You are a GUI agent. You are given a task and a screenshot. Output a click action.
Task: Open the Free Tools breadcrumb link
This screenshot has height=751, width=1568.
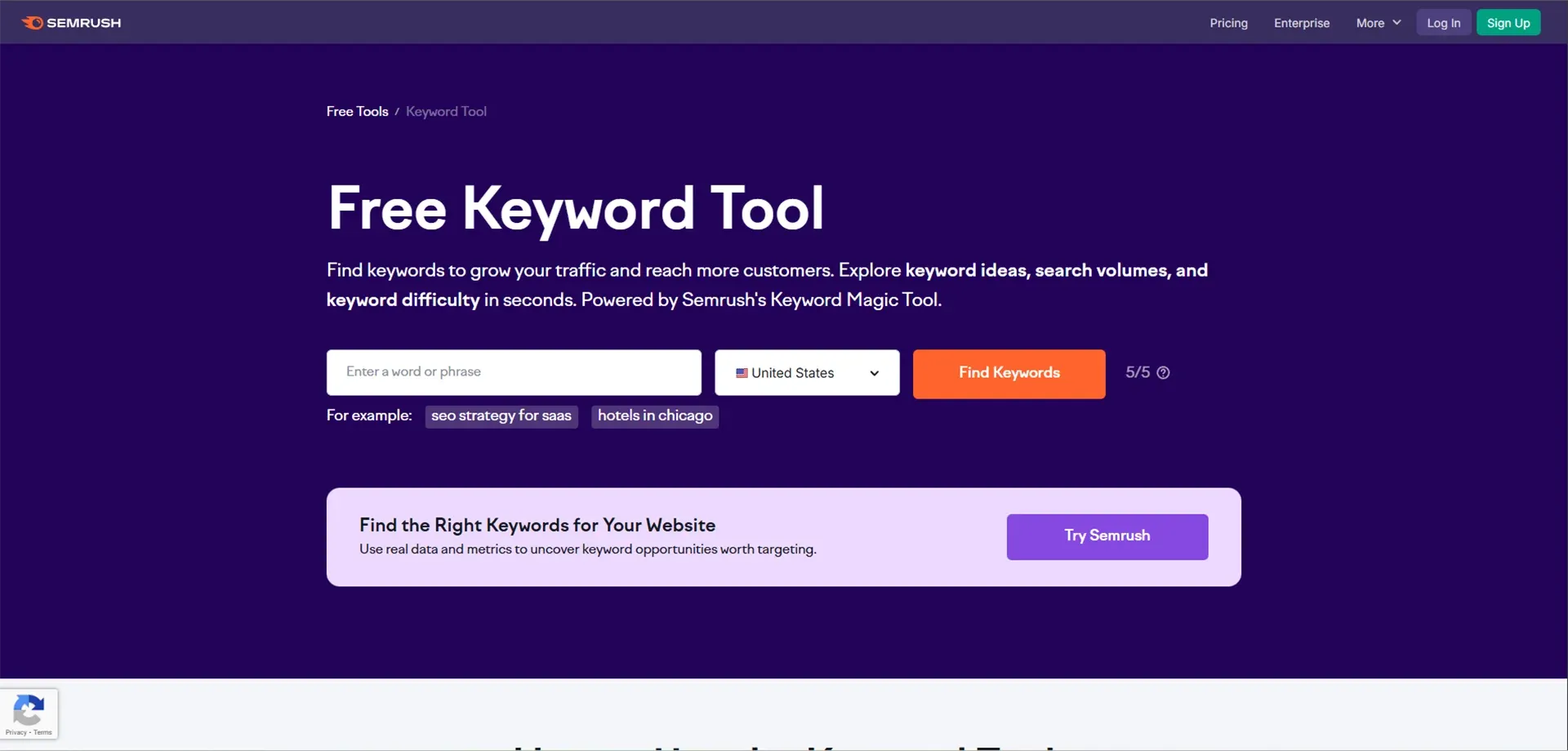pos(357,111)
